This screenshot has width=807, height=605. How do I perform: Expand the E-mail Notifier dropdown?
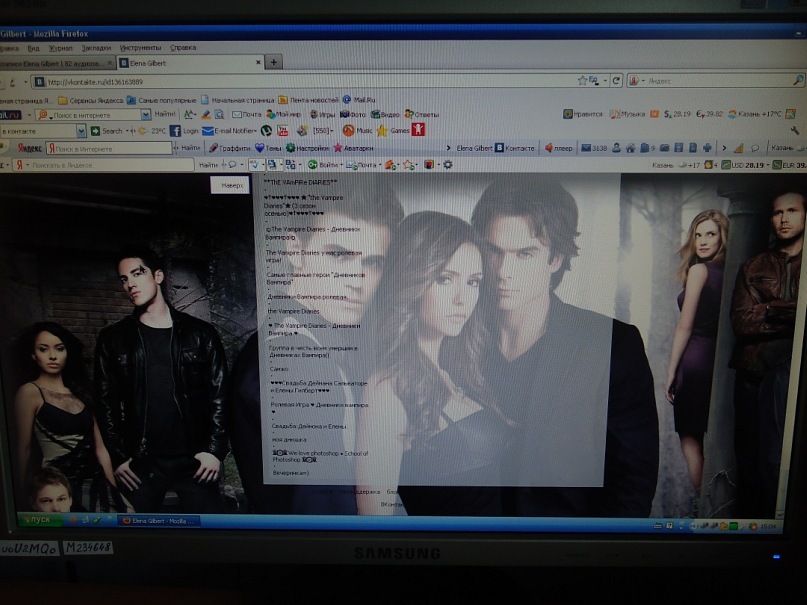[256, 131]
